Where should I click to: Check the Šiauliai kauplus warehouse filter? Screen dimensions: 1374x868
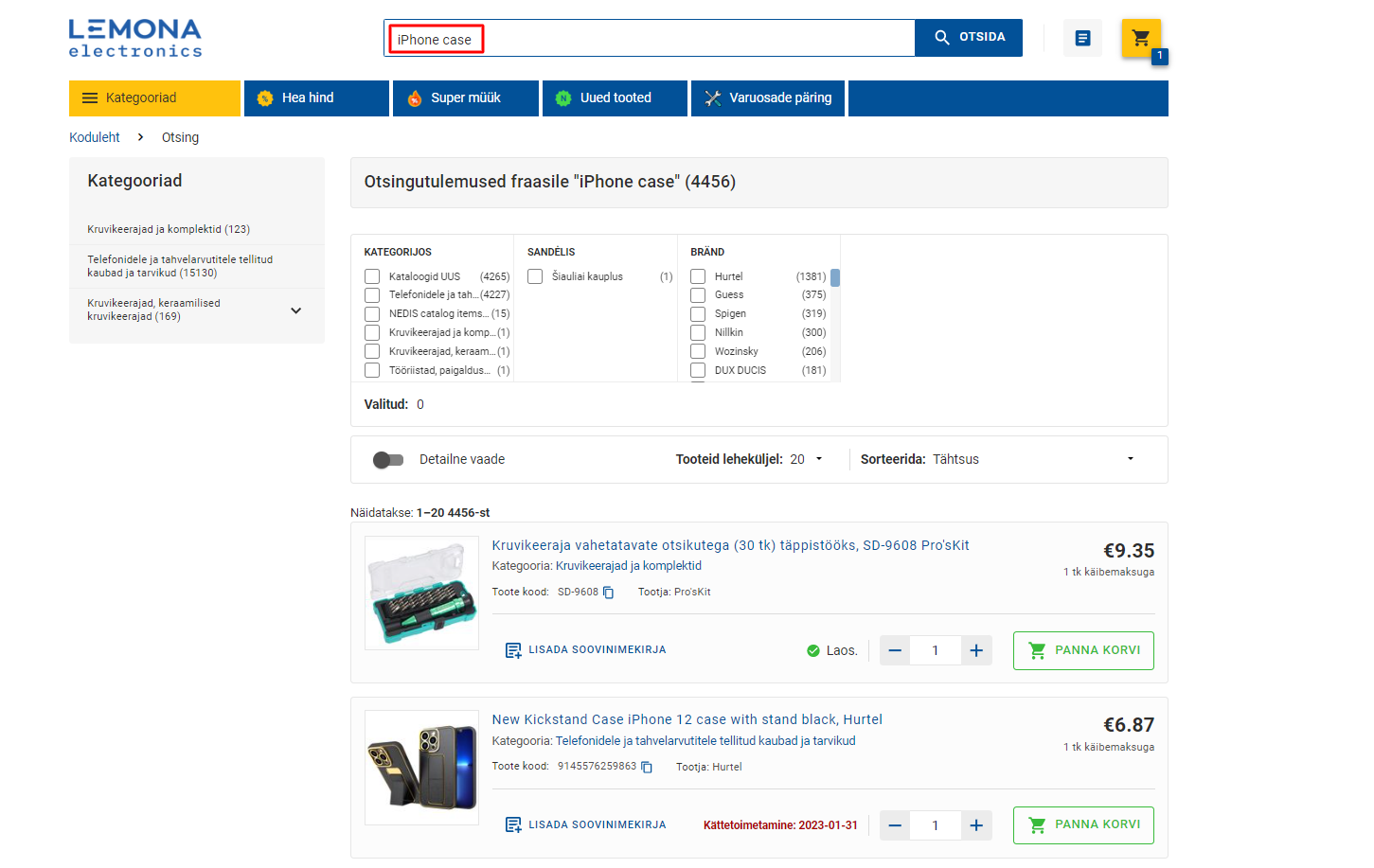click(x=535, y=276)
